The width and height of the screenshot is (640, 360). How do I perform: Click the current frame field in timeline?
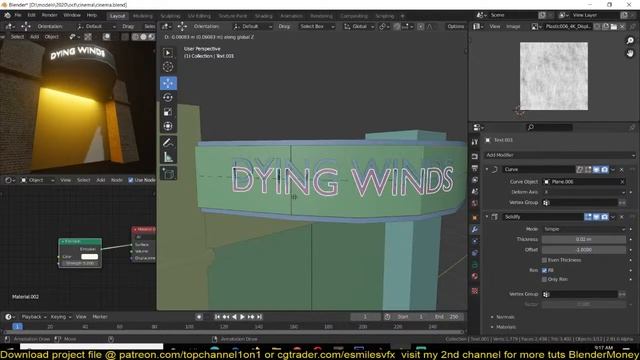[365, 317]
